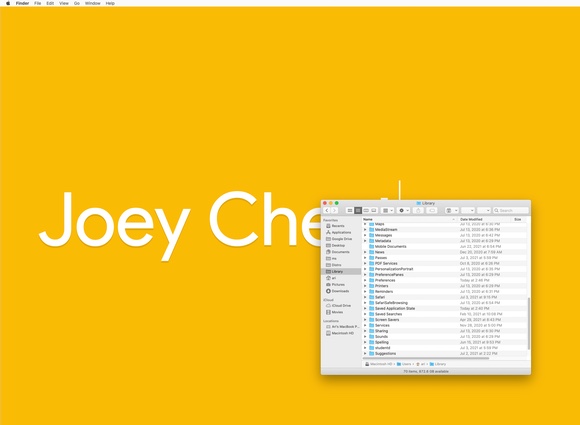Click the Finder search field
The width and height of the screenshot is (580, 425).
point(511,210)
